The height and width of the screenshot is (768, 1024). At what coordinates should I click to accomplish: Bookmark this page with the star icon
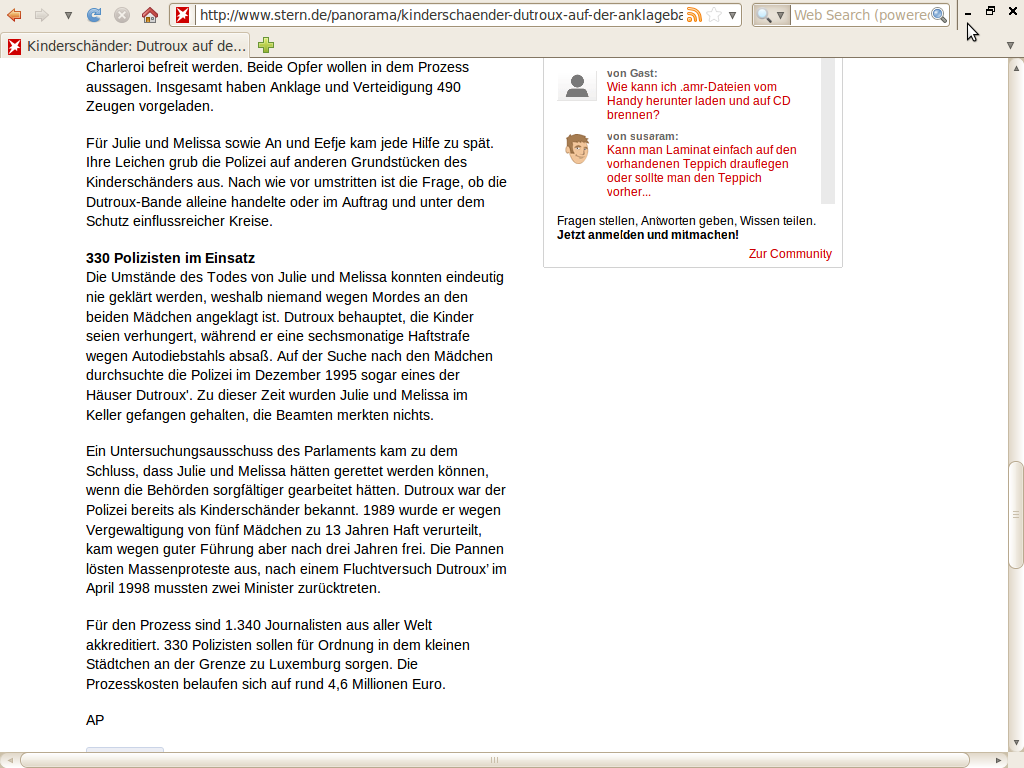[x=714, y=15]
